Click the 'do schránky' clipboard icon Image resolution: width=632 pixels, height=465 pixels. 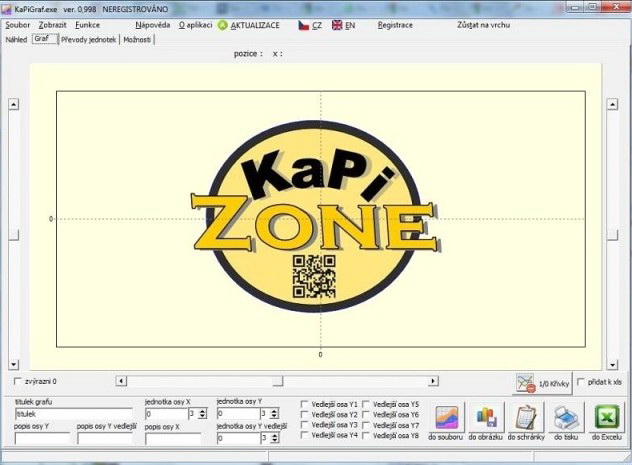(527, 417)
